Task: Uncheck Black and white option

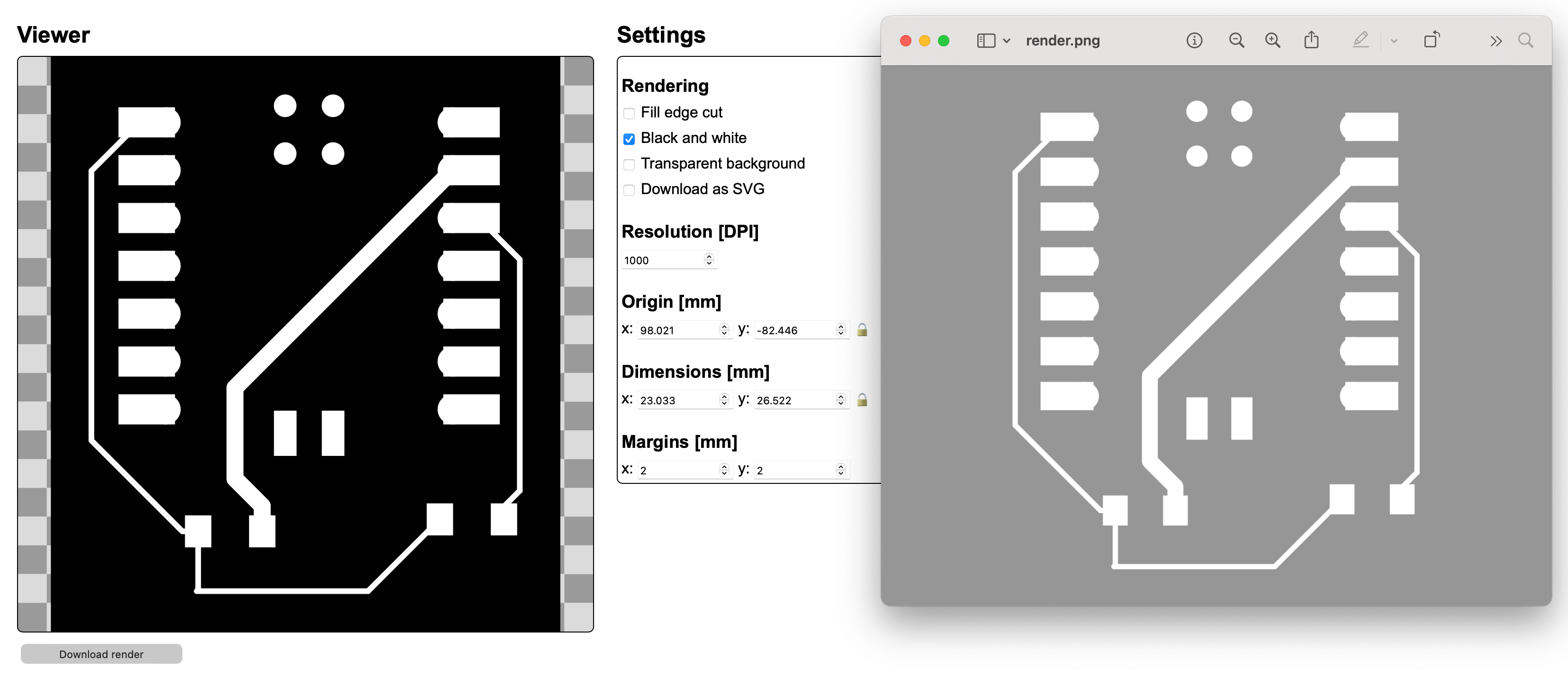Action: [629, 139]
